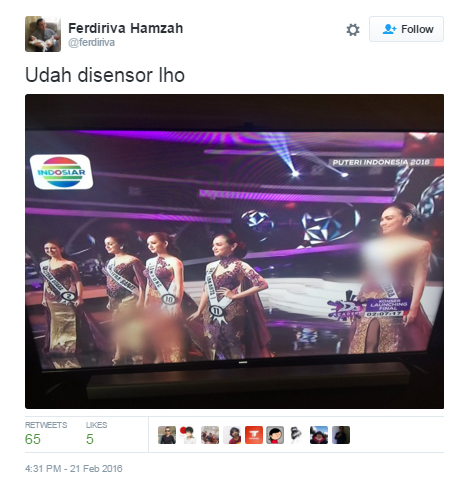Viewport: 466px width, 483px height.
Task: Open the 4:31 PM tweet timestamp
Action: (74, 469)
